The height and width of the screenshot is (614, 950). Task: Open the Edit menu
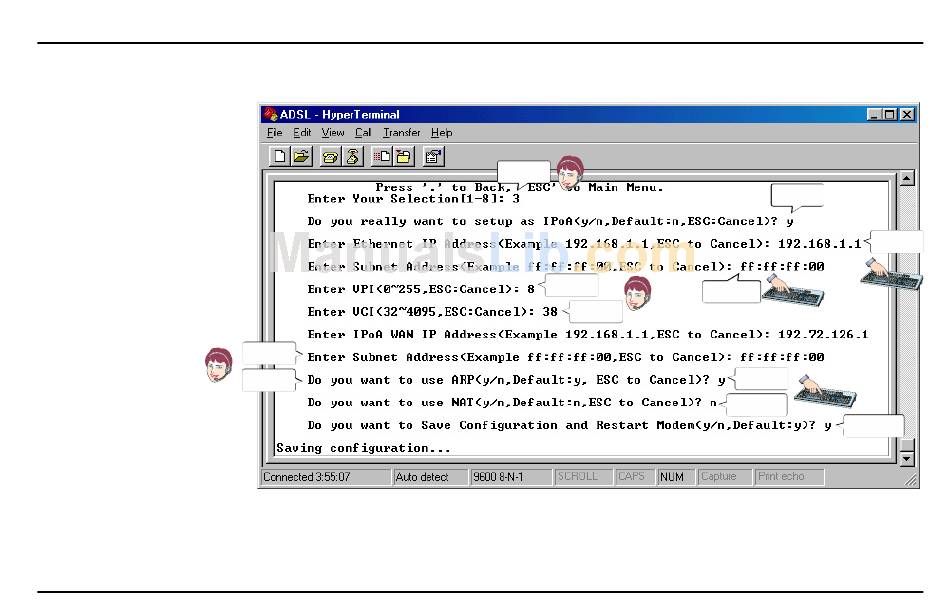(302, 133)
